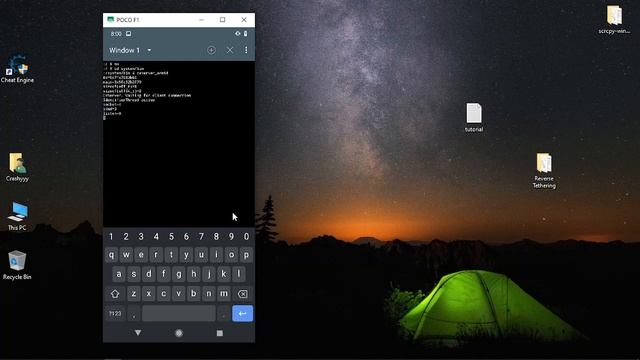Tap the Android recents square button
This screenshot has height=360, width=640.
click(x=220, y=333)
